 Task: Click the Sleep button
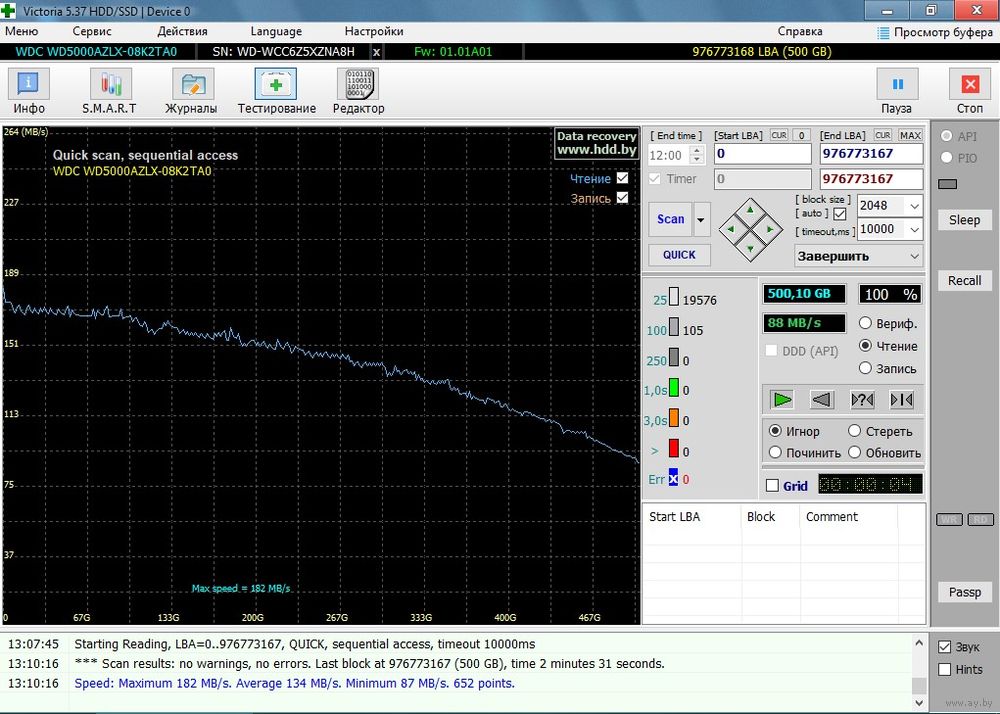point(964,220)
